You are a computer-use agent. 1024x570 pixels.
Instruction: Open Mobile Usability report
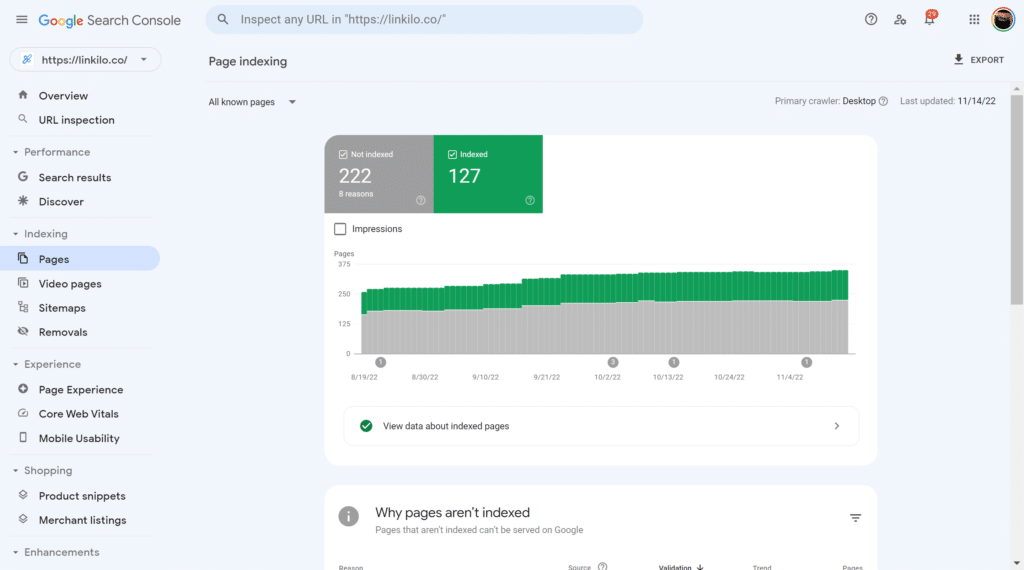coord(79,438)
